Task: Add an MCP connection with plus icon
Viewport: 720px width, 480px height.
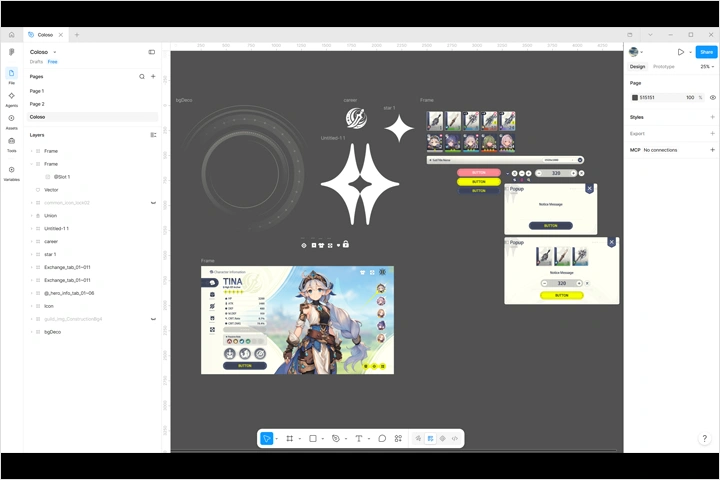Action: (x=712, y=150)
